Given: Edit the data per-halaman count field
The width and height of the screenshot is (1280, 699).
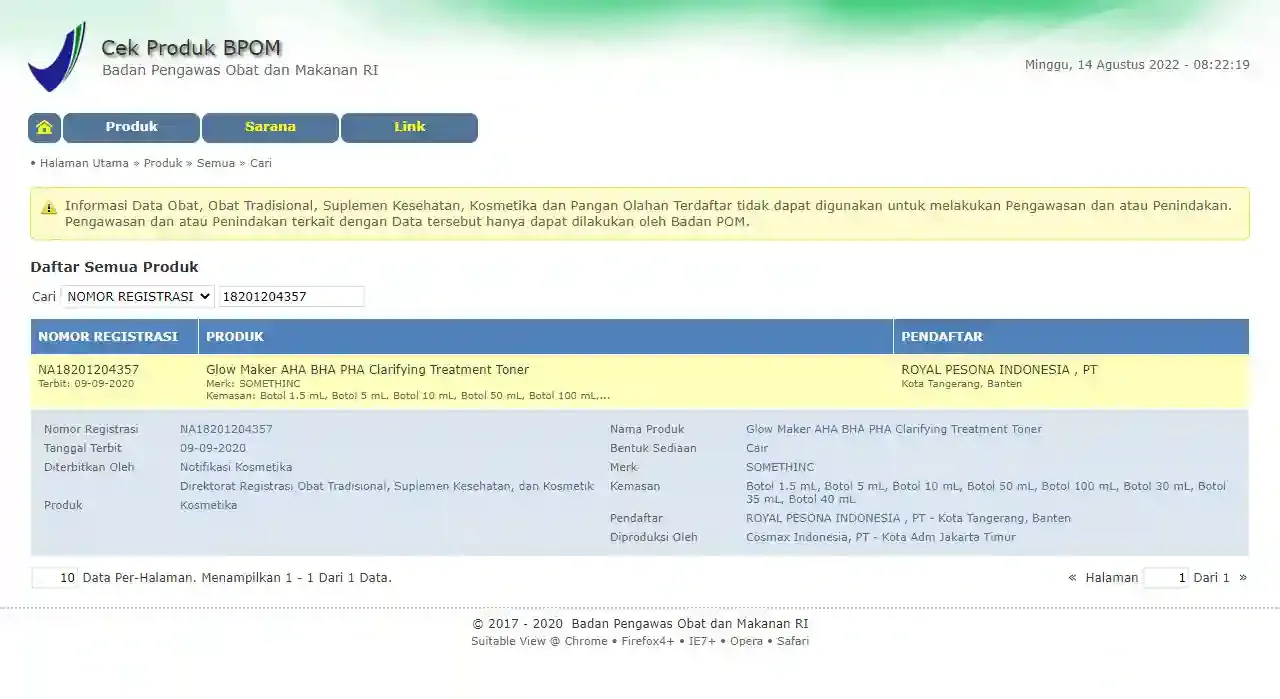Looking at the screenshot, I should (55, 578).
